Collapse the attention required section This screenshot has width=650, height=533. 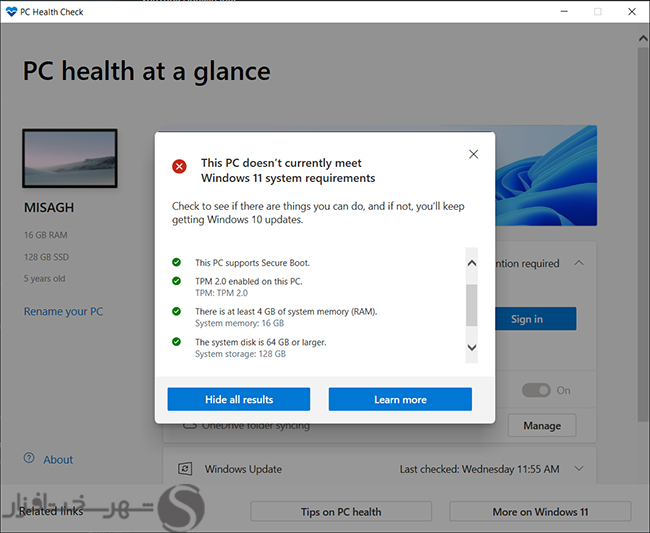click(579, 263)
